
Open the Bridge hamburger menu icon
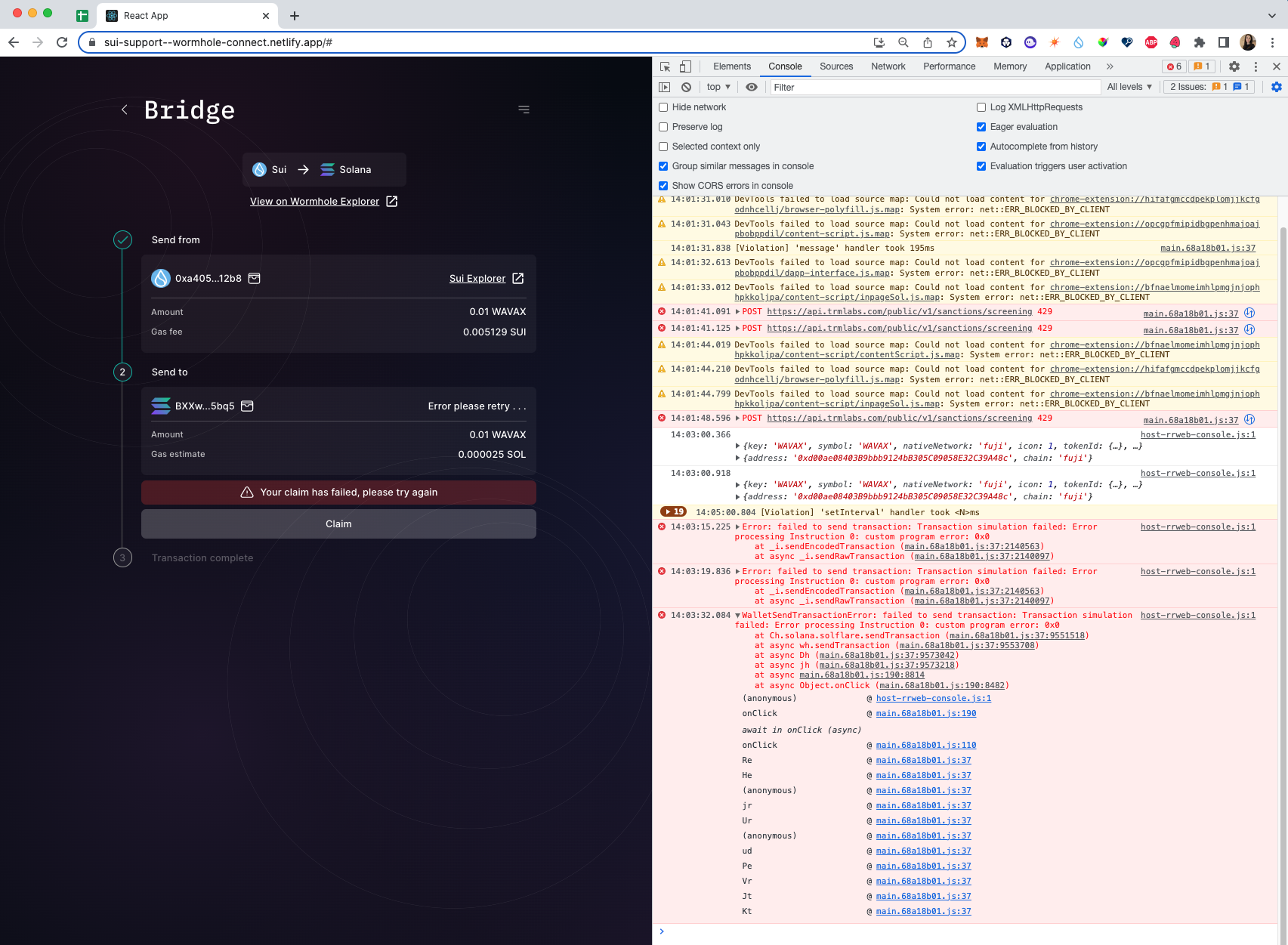(x=524, y=109)
